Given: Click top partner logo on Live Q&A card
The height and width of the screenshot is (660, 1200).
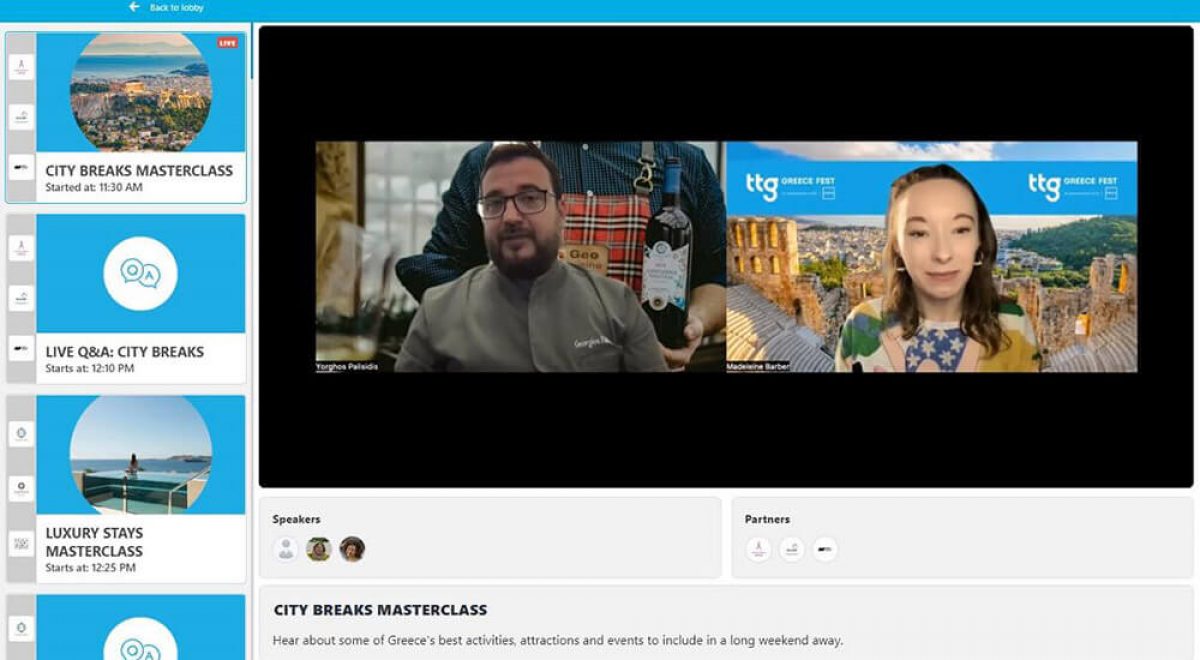Looking at the screenshot, I should (21, 248).
